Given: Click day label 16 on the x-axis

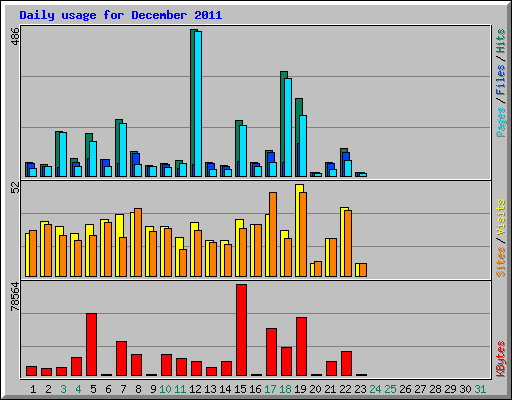Looking at the screenshot, I should (x=255, y=389).
